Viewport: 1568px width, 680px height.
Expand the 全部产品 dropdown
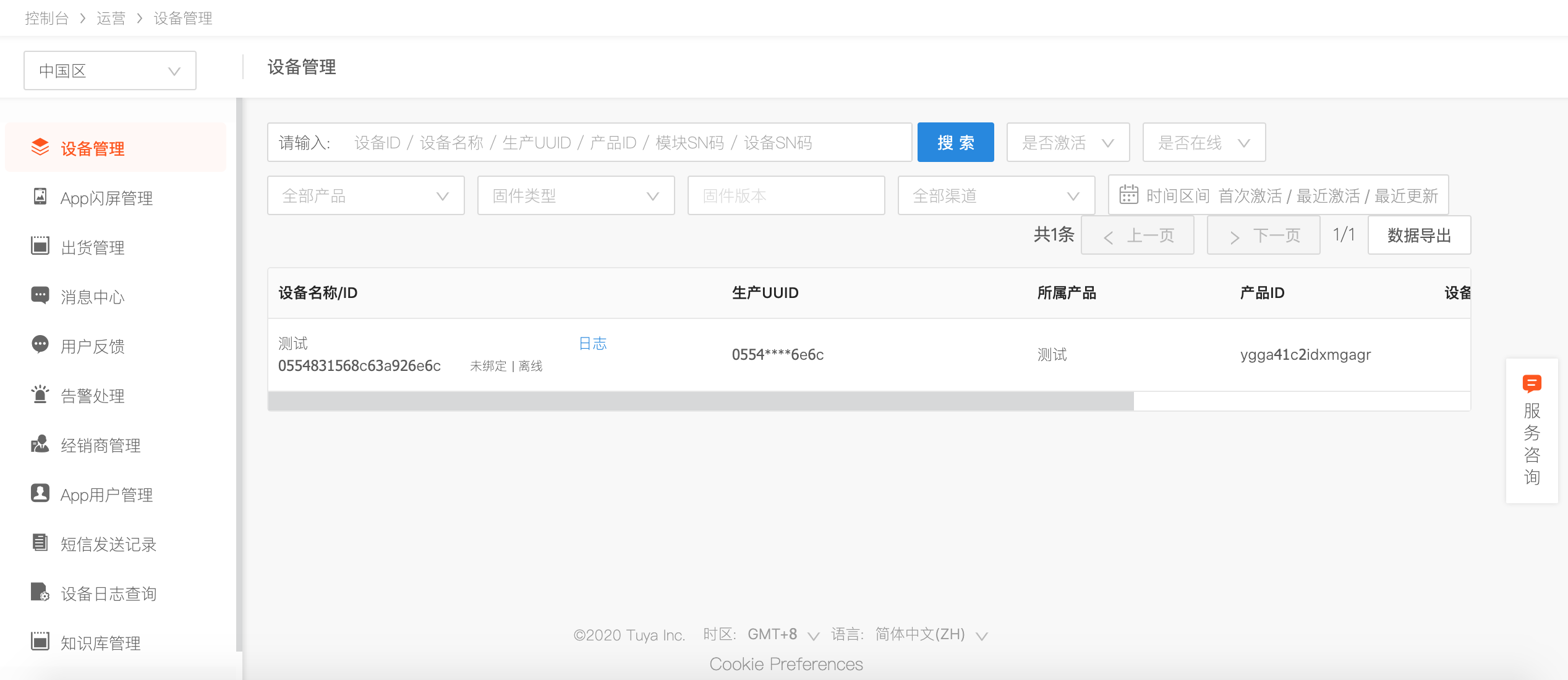point(366,195)
